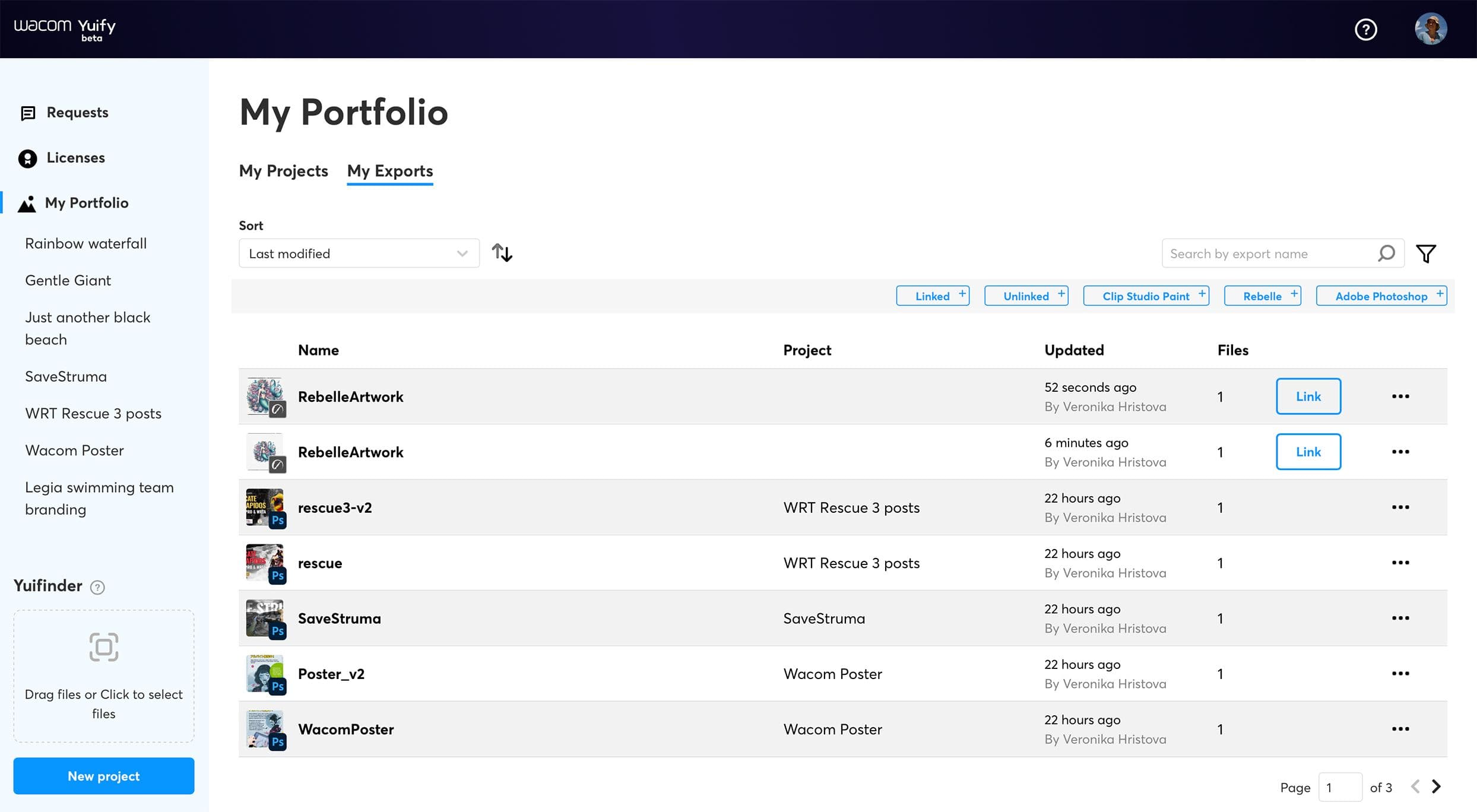The image size is (1477, 812).
Task: Click WacomPoster thumbnail
Action: coord(265,729)
